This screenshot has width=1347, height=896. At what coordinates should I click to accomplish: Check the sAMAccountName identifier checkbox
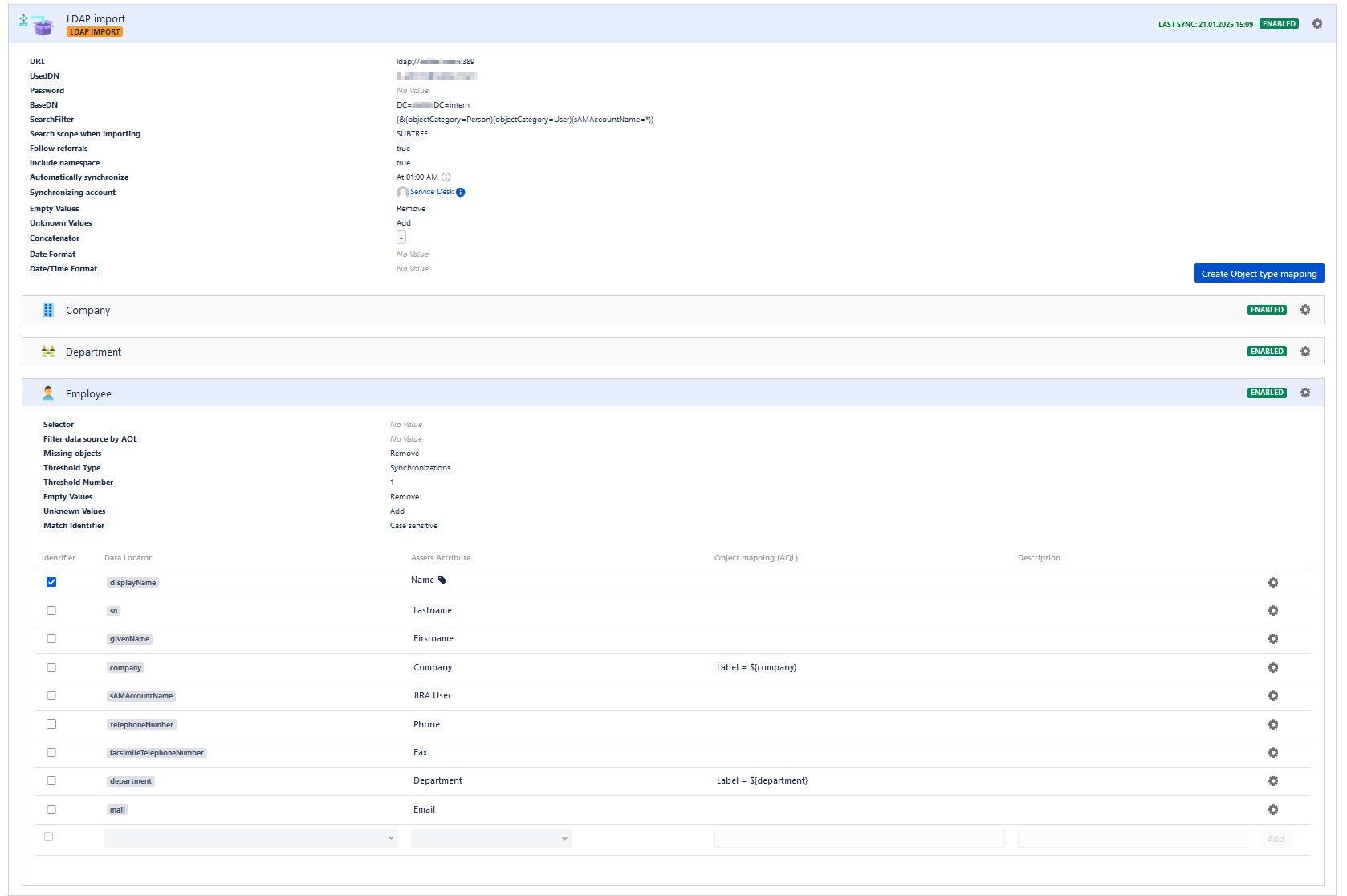point(51,695)
